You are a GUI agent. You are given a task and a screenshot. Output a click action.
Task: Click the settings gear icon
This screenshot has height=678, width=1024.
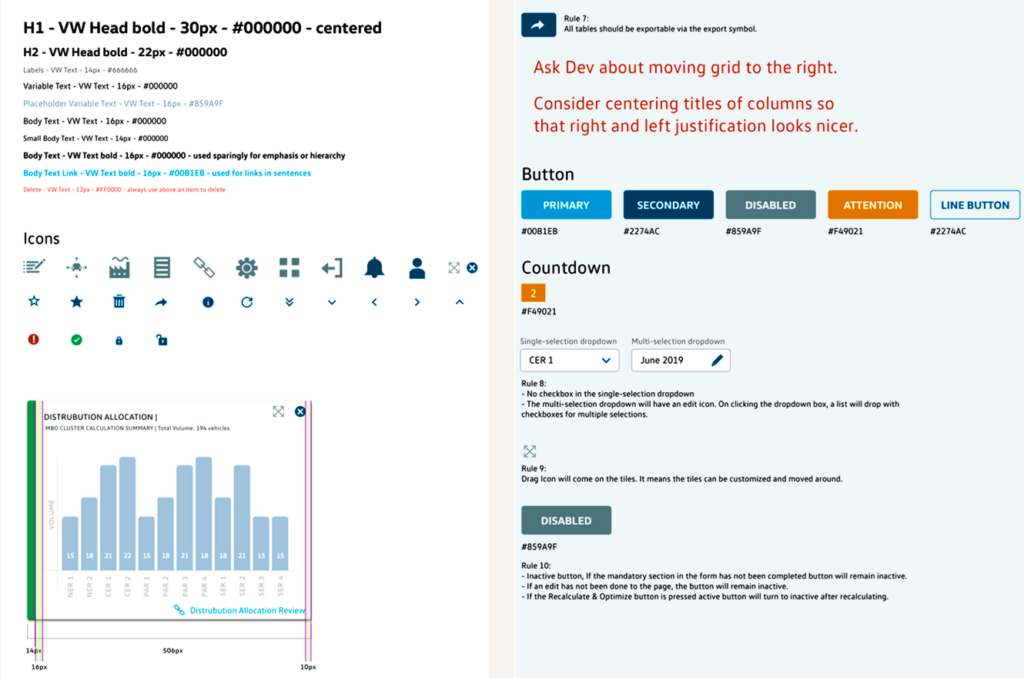[x=247, y=267]
